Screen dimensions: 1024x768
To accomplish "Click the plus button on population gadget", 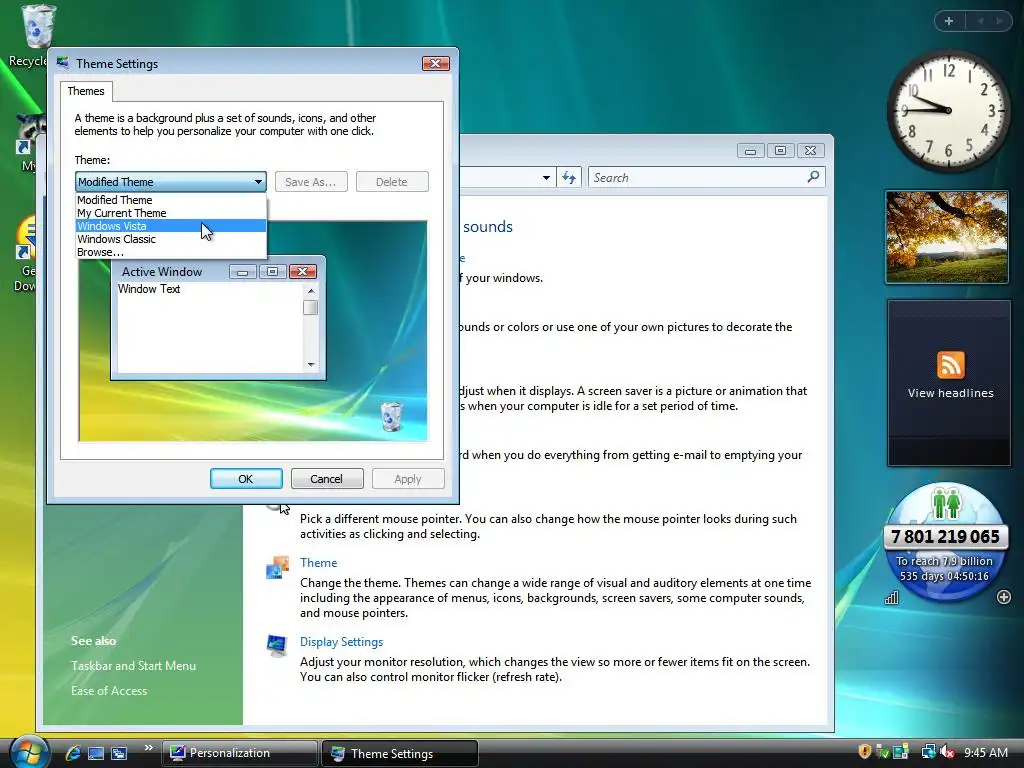I will [x=1004, y=597].
